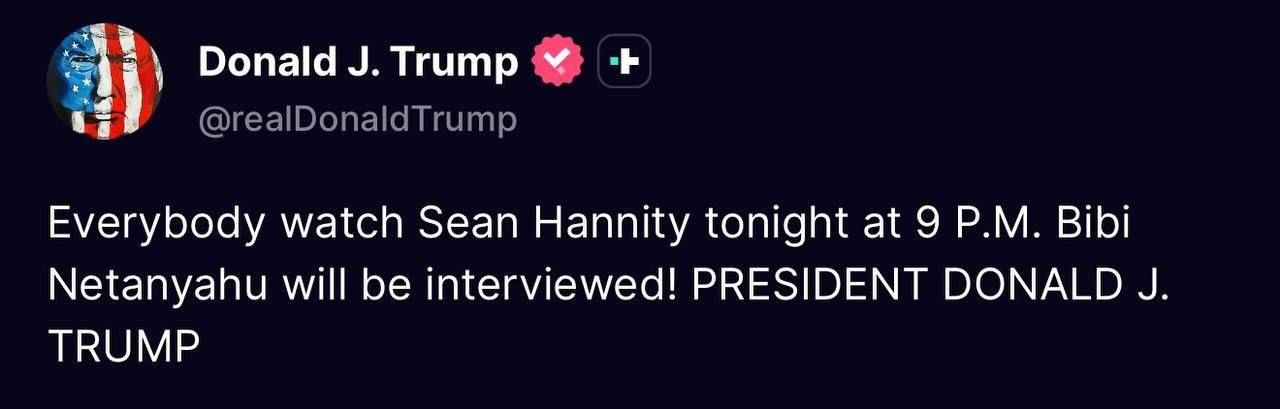Click "Trump" in the bold display name
The image size is (1280, 409).
(x=453, y=63)
